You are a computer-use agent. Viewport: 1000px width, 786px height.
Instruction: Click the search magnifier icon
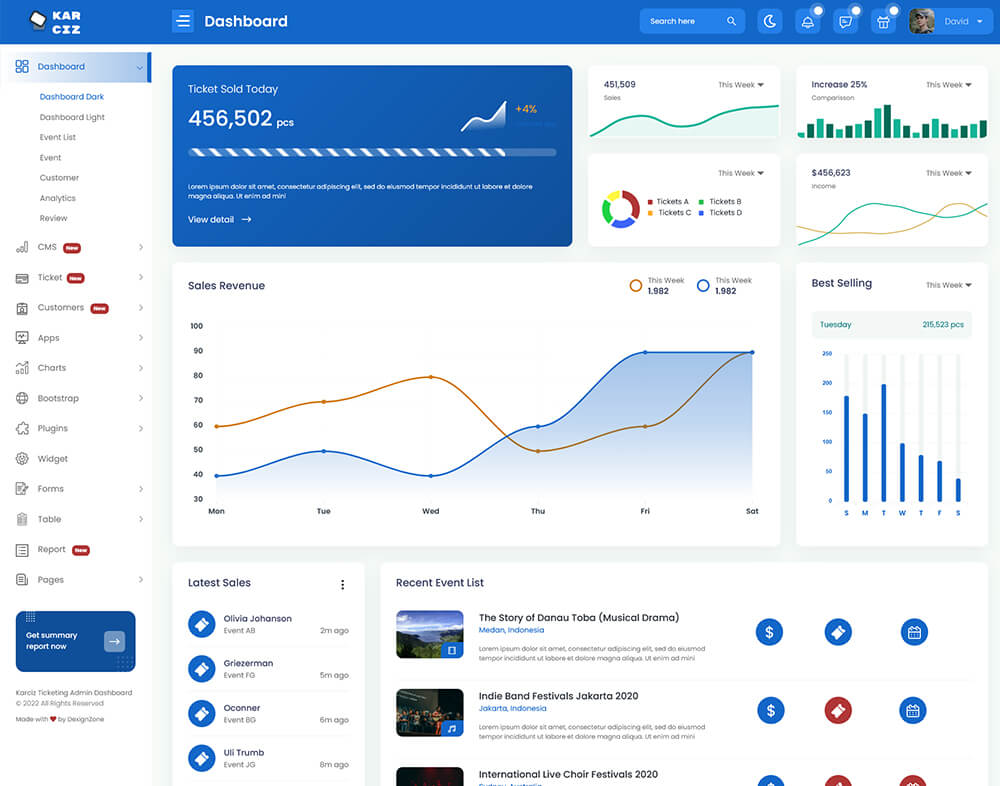tap(731, 21)
